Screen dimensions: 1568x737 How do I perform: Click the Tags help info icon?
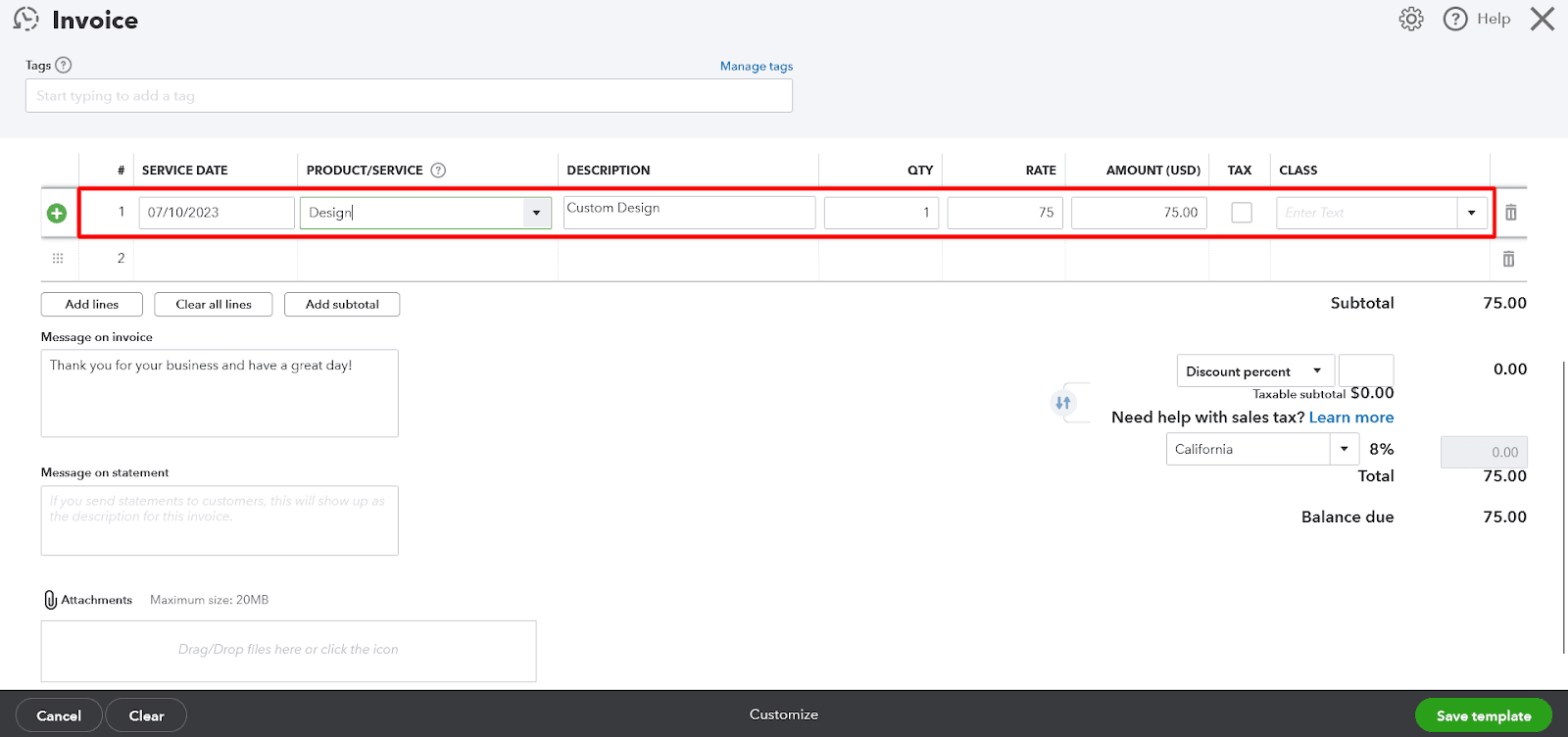pos(64,65)
